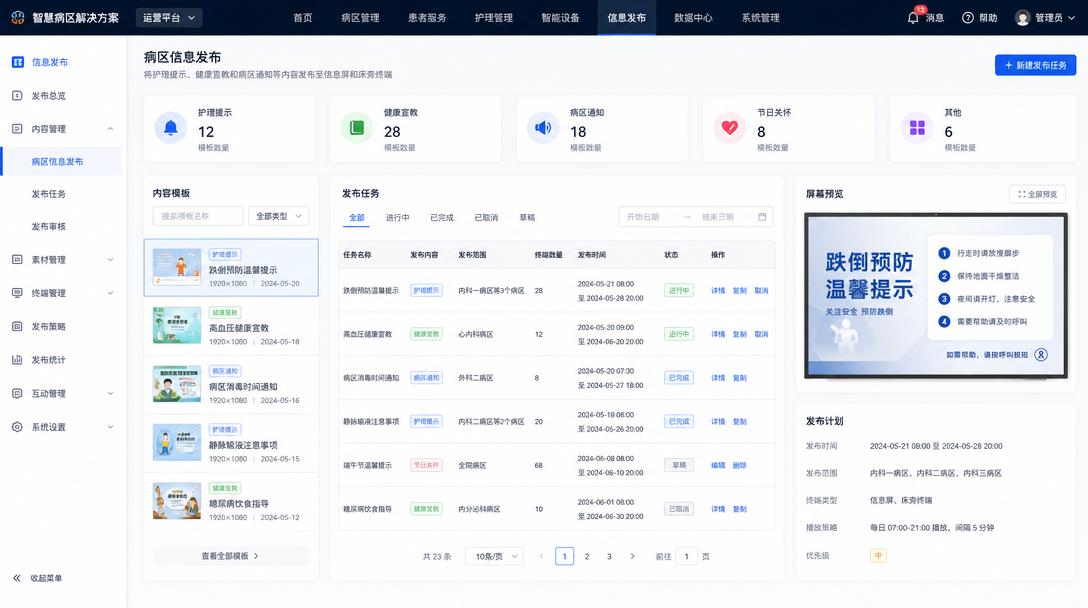Click the 病区通知 speaker icon
Image resolution: width=1088 pixels, height=608 pixels.
tap(543, 128)
